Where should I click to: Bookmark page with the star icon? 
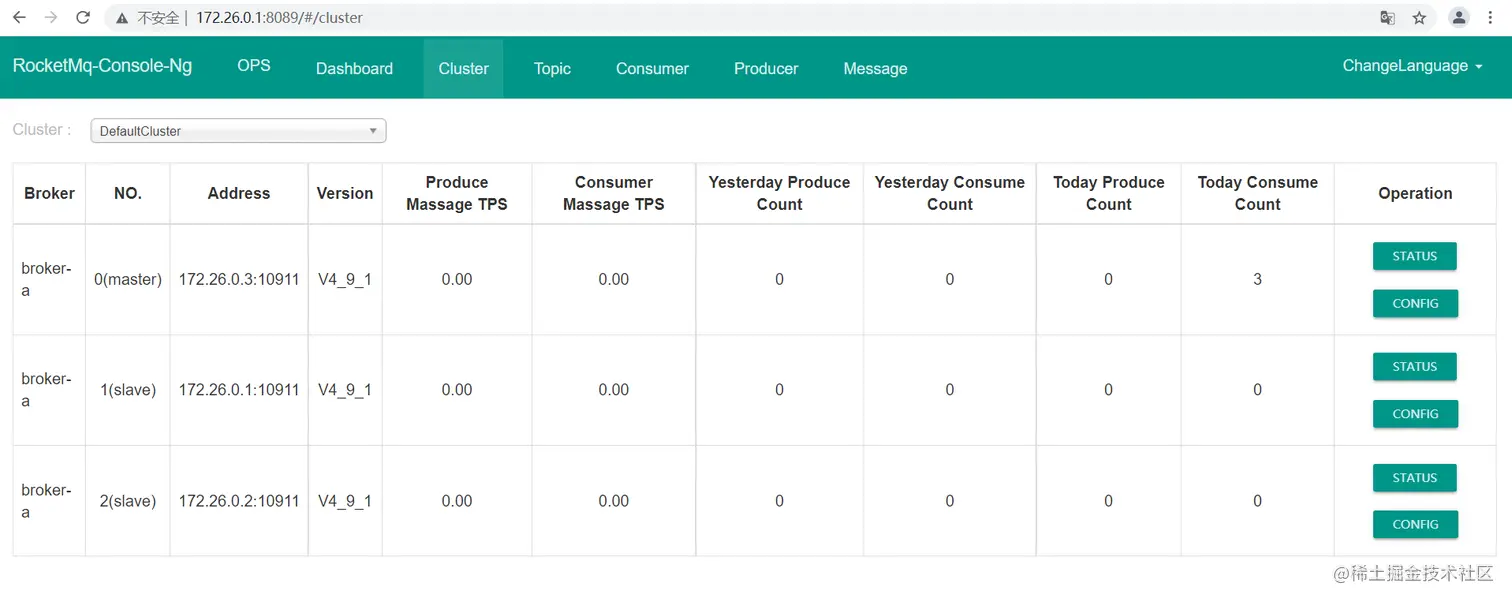pyautogui.click(x=1419, y=18)
